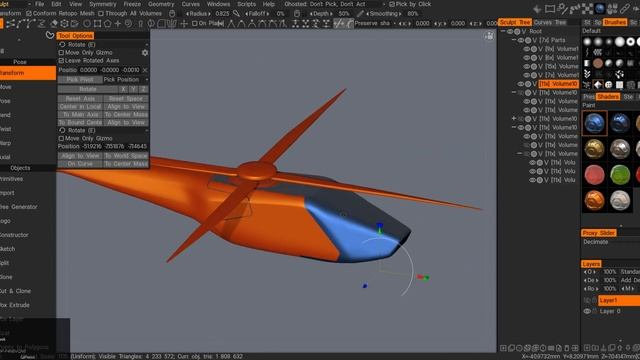Collapse the Root tree node
Screen dimensions: 640x360
pyautogui.click(x=503, y=31)
